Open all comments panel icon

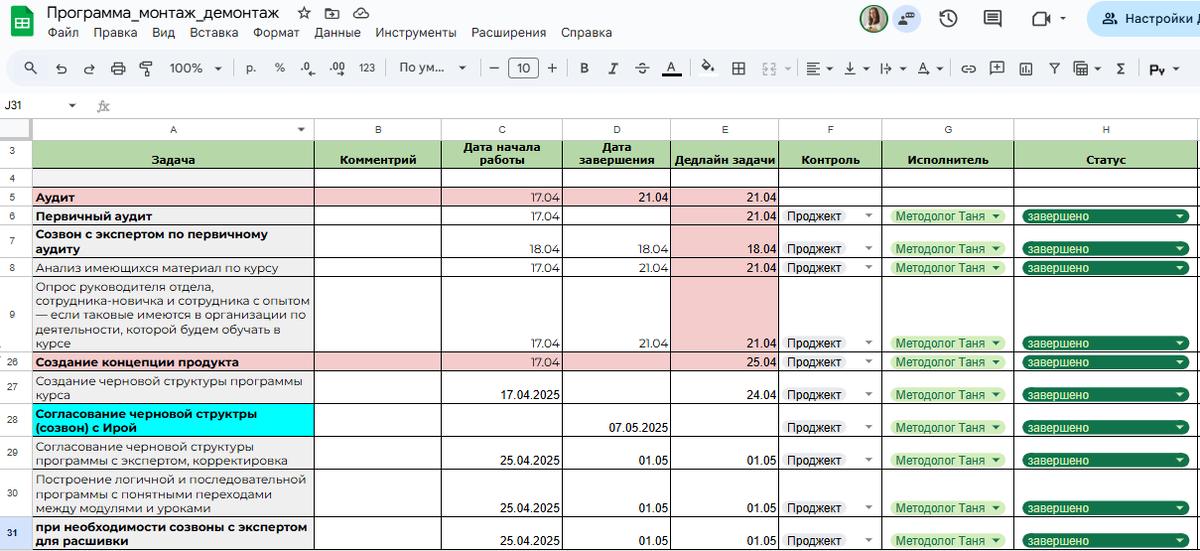[x=993, y=18]
